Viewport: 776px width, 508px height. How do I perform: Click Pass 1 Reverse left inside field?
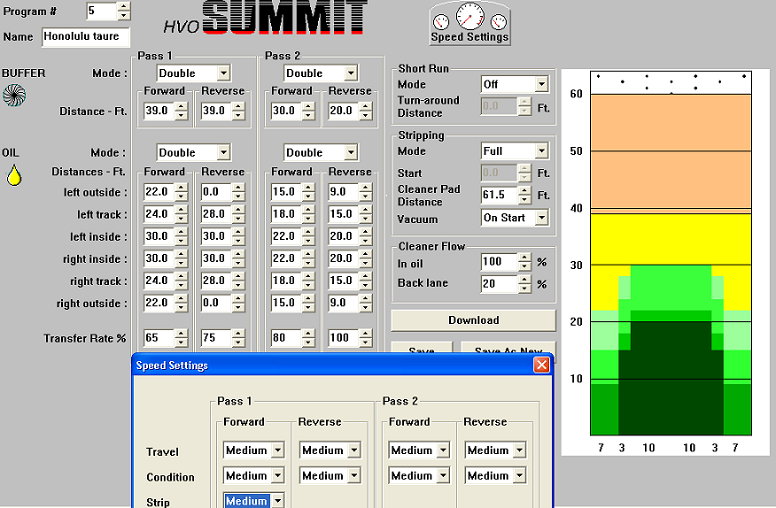[x=216, y=236]
